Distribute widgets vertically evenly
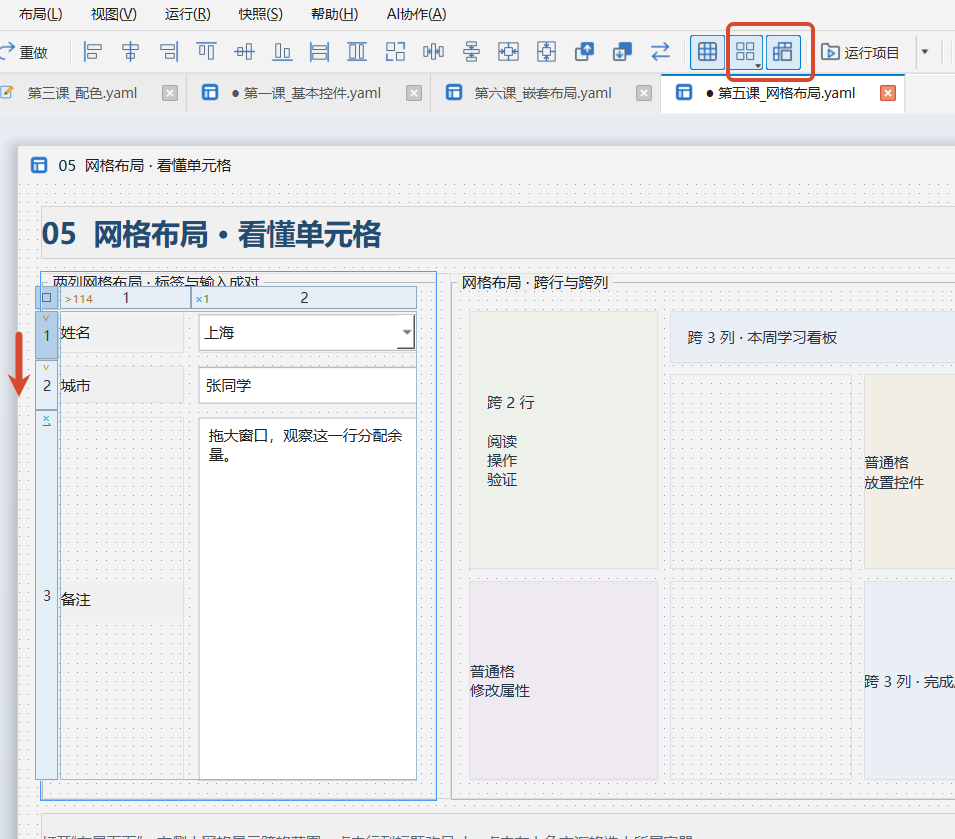 (x=471, y=52)
